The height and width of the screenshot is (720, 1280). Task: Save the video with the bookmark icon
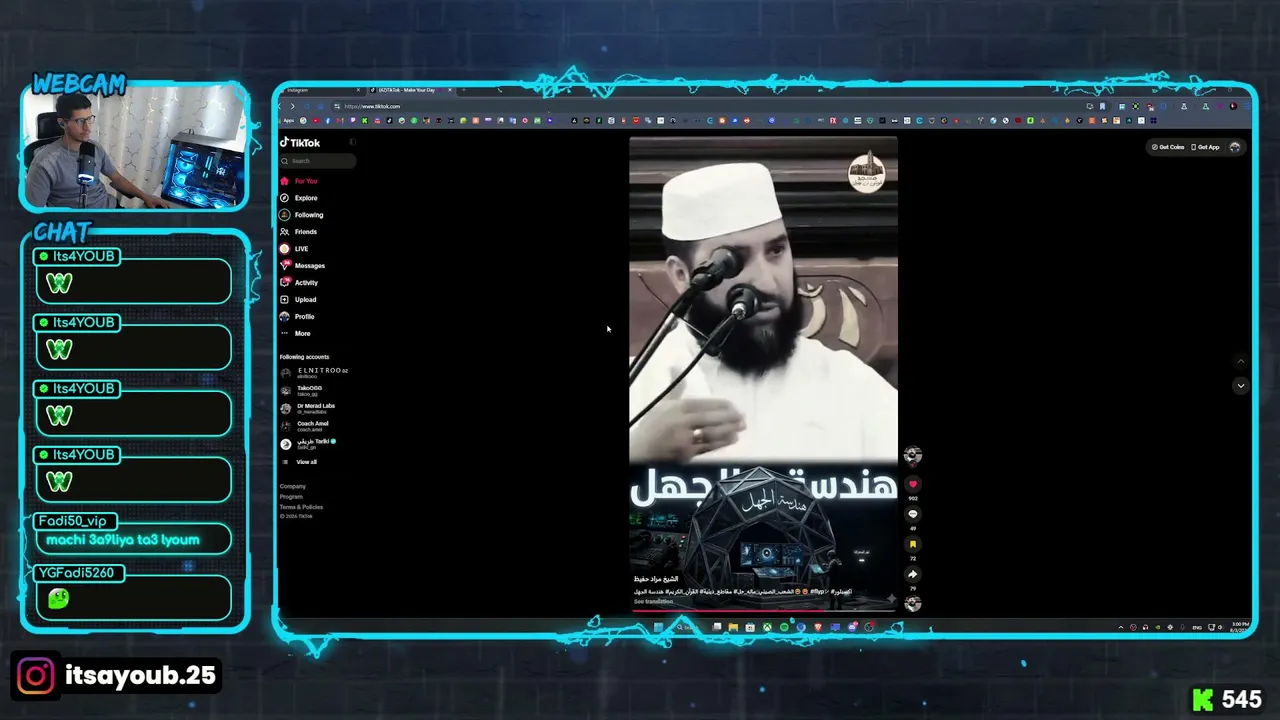pyautogui.click(x=912, y=544)
